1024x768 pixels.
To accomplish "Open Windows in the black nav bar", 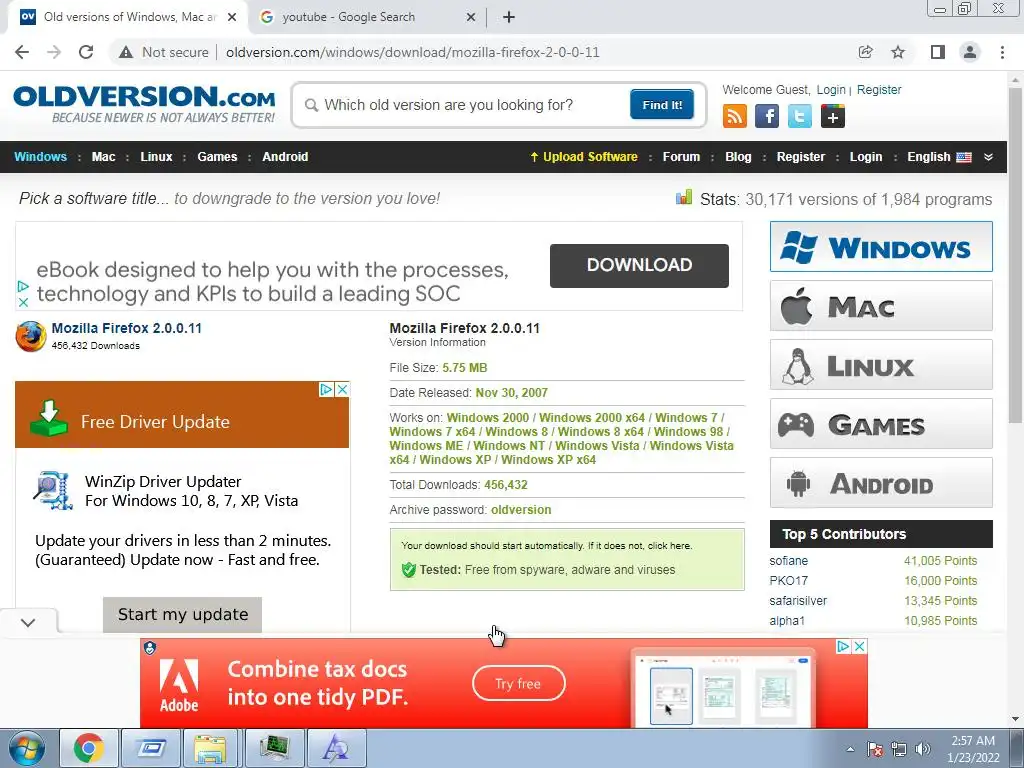I will (x=40, y=157).
